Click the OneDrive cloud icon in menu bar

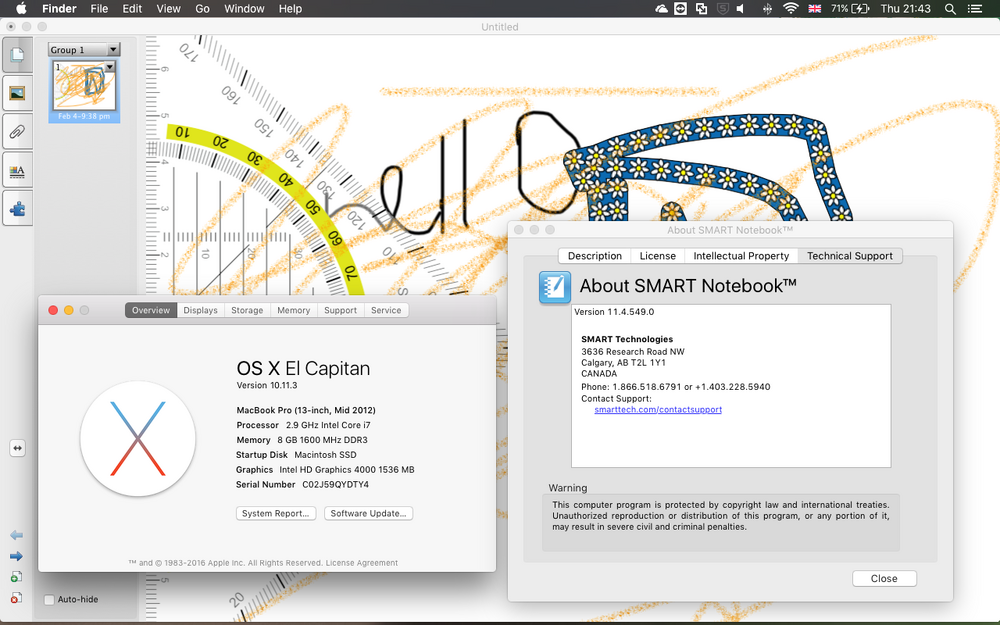point(661,8)
